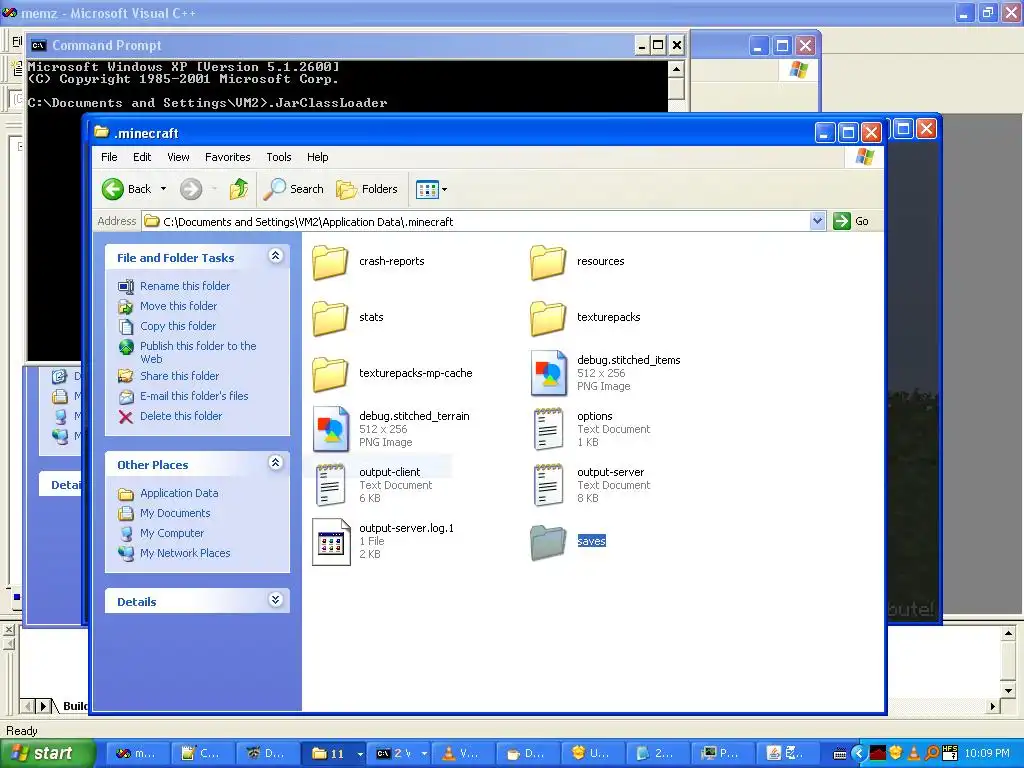The image size is (1024, 768).
Task: Toggle the Folders pane button
Action: (x=367, y=189)
